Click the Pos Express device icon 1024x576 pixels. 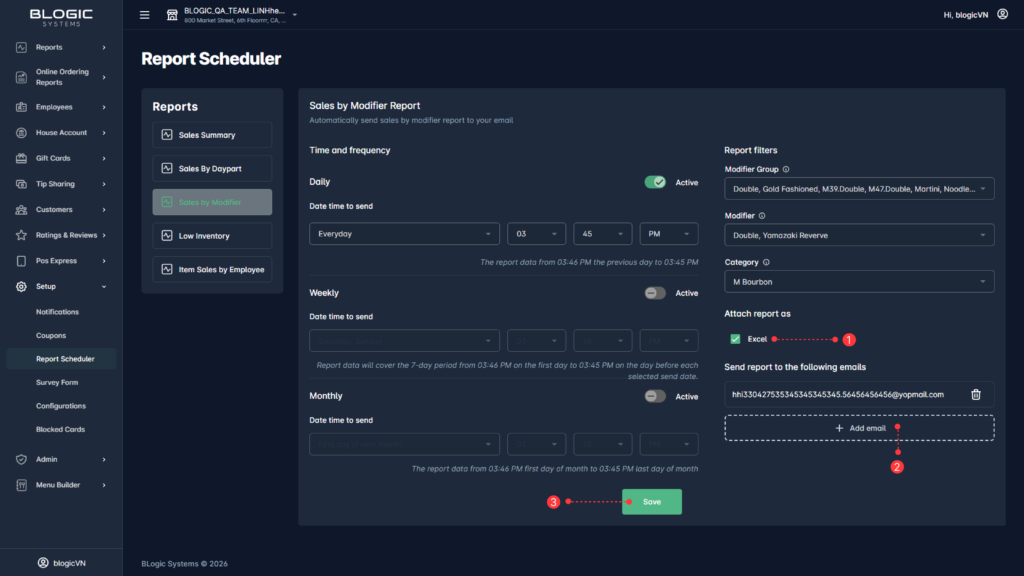click(22, 261)
